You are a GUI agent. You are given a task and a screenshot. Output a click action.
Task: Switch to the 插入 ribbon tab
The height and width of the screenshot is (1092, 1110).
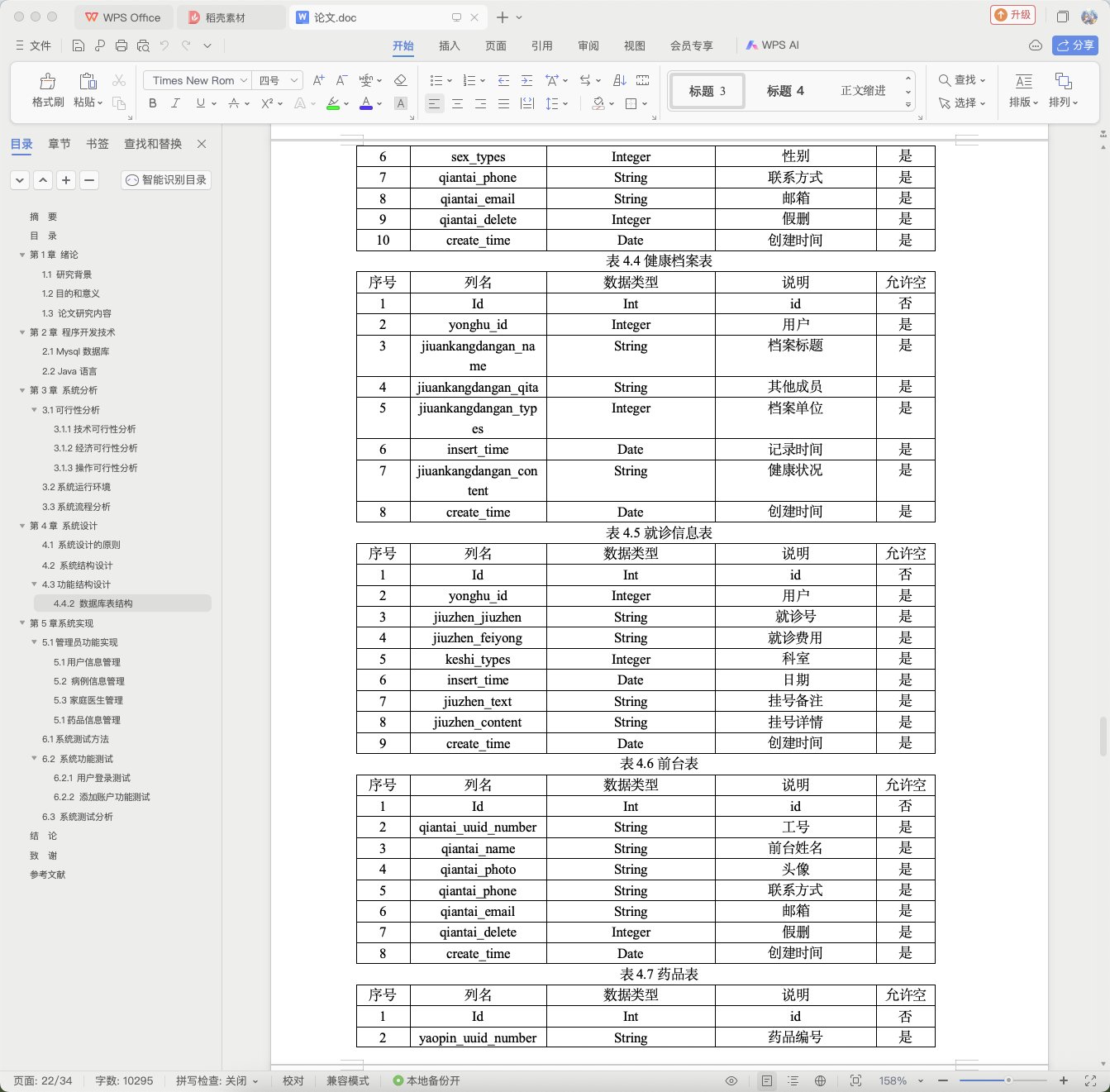tap(449, 45)
